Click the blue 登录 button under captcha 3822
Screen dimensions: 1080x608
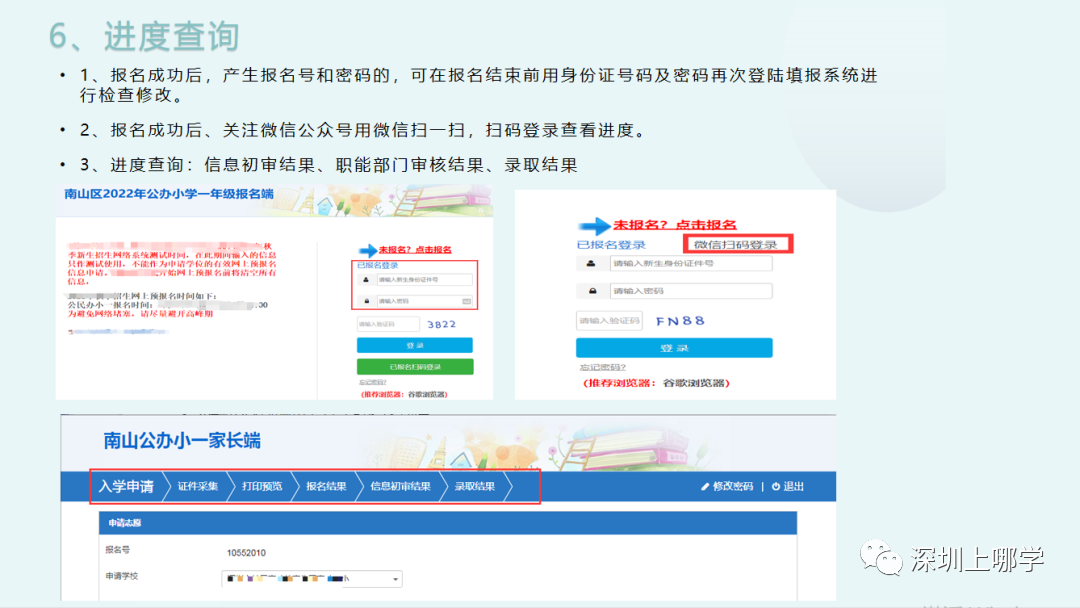(415, 345)
